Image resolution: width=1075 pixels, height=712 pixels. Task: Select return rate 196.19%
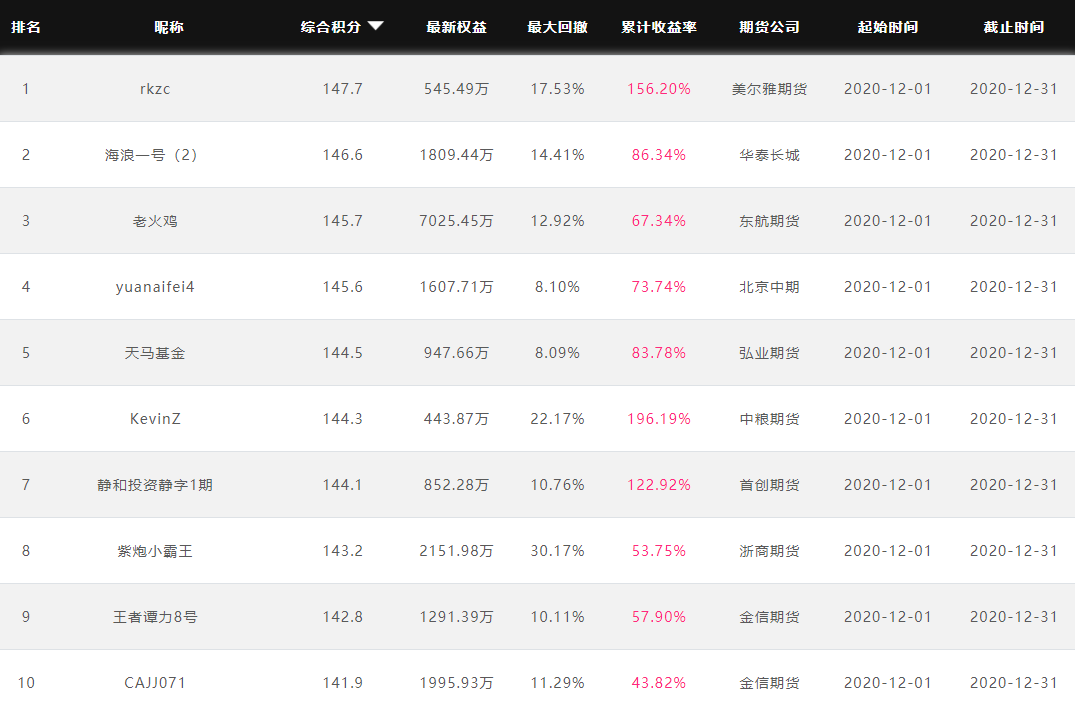659,419
